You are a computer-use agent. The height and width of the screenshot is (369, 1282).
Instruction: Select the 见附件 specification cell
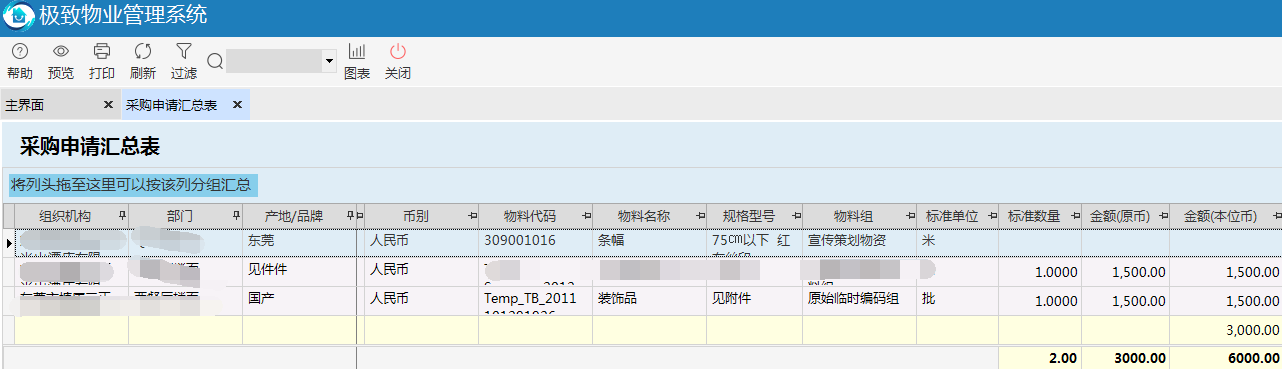click(754, 301)
